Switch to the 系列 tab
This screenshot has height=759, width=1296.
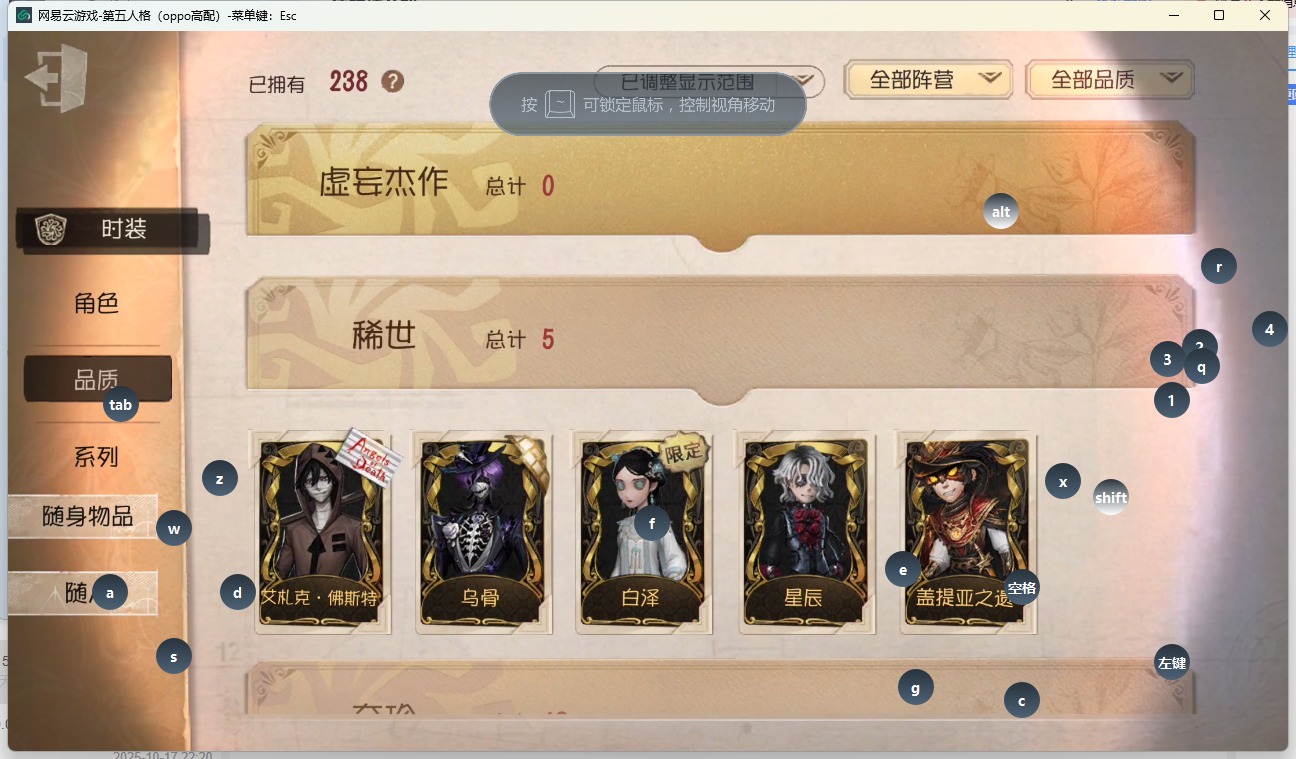[97, 457]
